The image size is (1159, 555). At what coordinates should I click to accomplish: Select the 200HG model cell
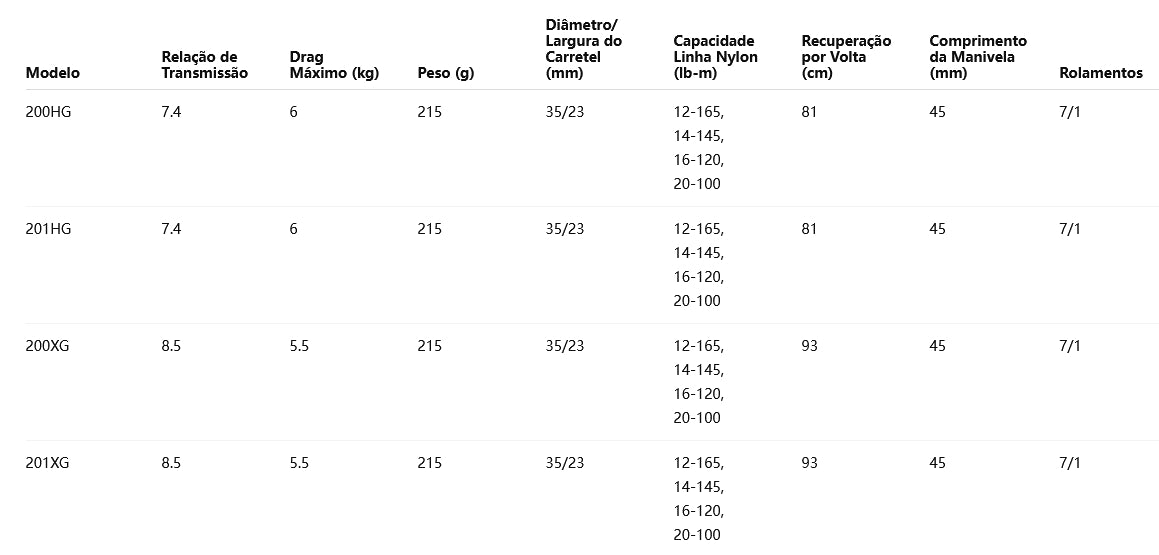coord(48,112)
